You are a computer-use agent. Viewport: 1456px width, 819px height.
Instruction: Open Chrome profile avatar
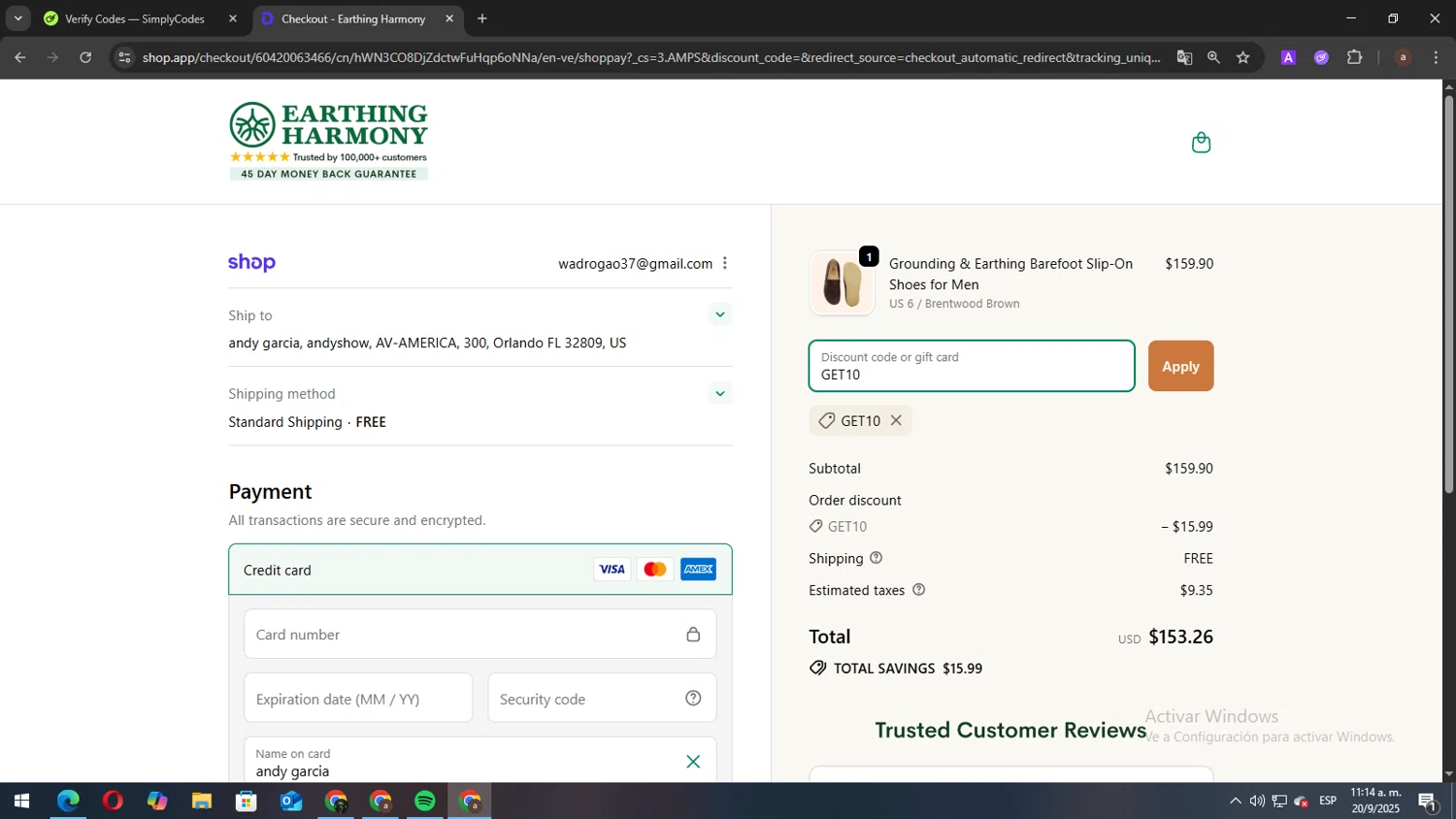click(1403, 57)
